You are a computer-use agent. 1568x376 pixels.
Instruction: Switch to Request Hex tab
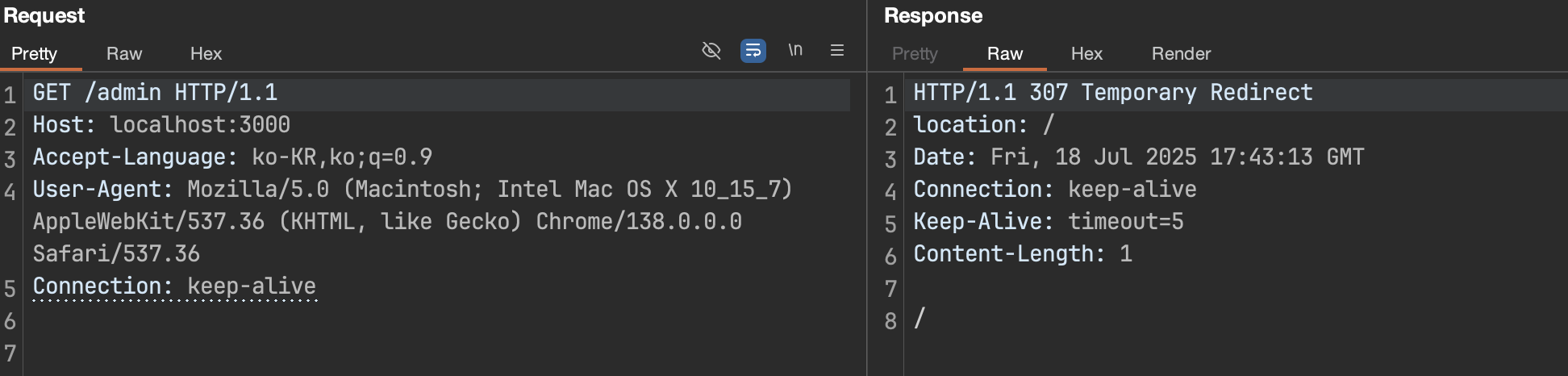[x=206, y=53]
